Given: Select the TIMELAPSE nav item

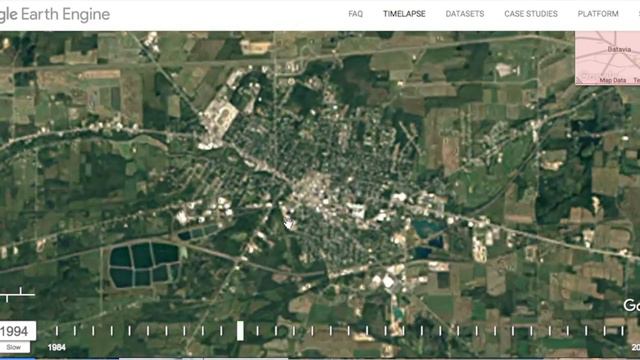Looking at the screenshot, I should (404, 14).
